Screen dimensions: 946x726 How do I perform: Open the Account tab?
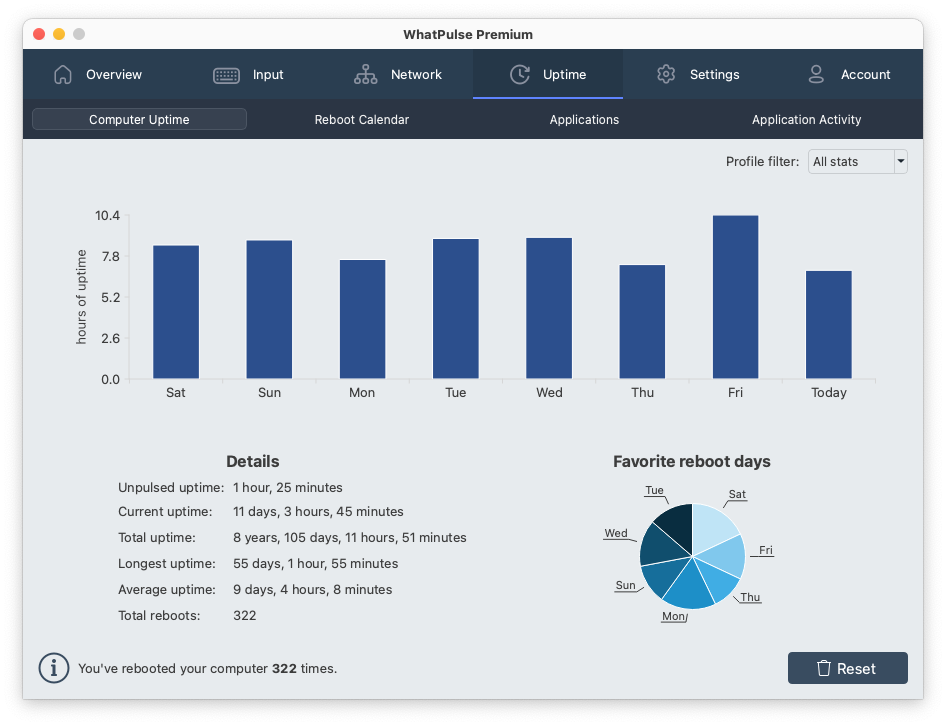[848, 74]
